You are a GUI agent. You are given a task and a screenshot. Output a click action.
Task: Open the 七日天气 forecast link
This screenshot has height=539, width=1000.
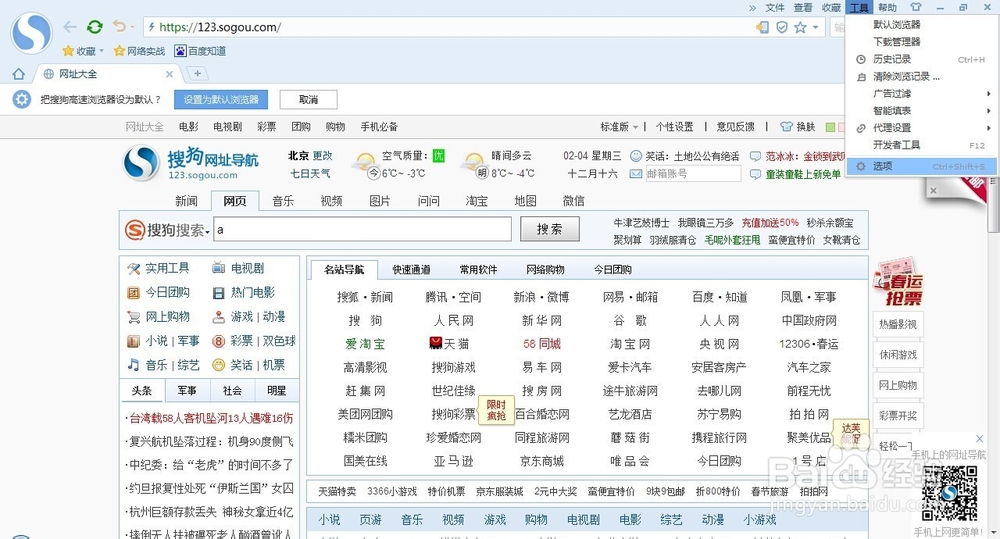point(310,174)
